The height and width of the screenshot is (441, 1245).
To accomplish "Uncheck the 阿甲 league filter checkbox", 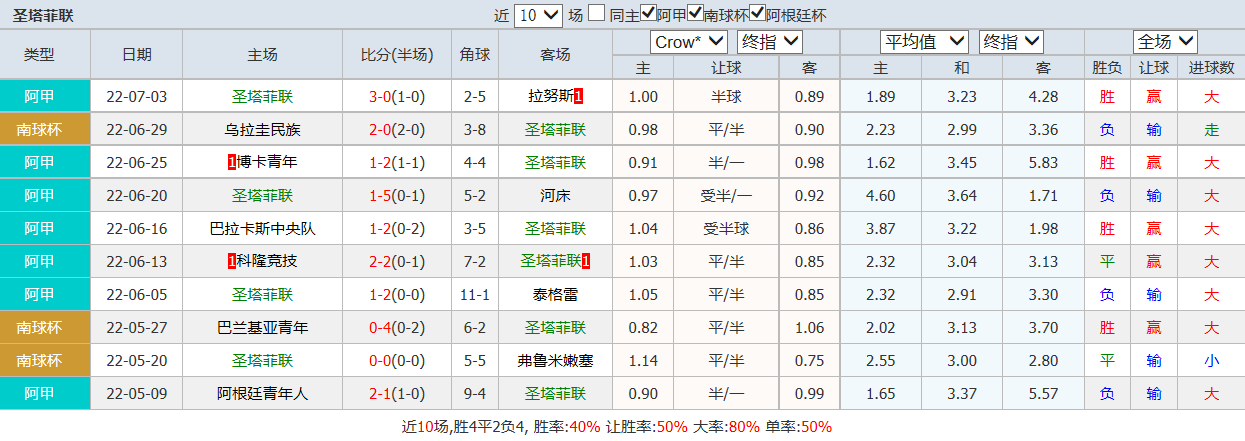I will [x=649, y=14].
